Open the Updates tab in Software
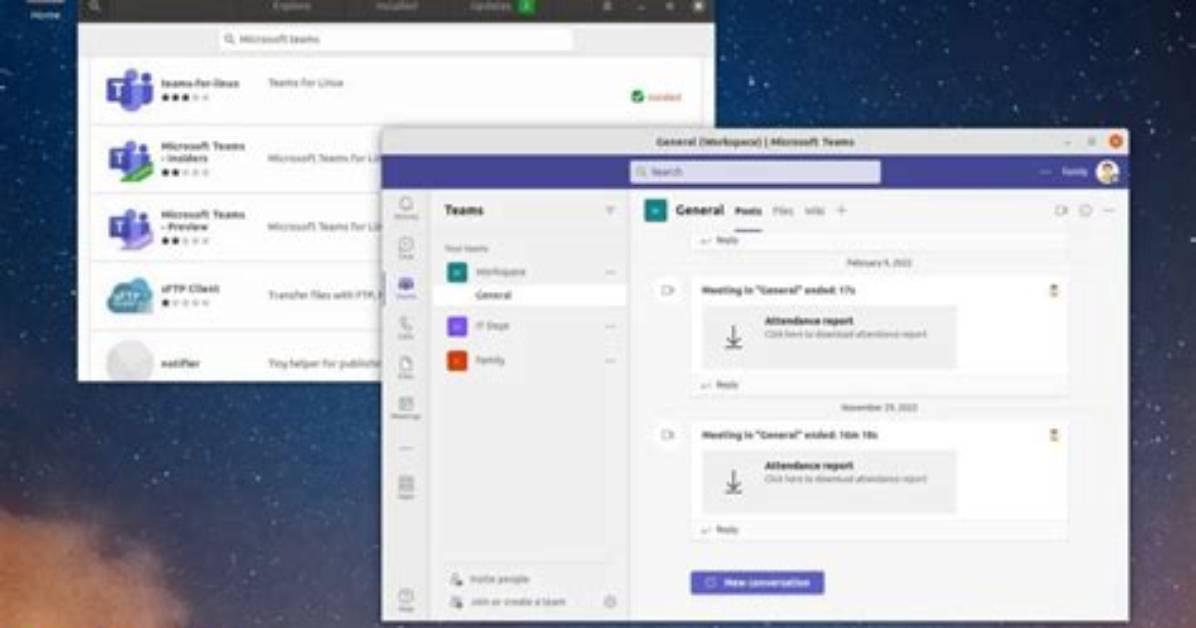Screen dimensions: 1196x628 [500, 6]
